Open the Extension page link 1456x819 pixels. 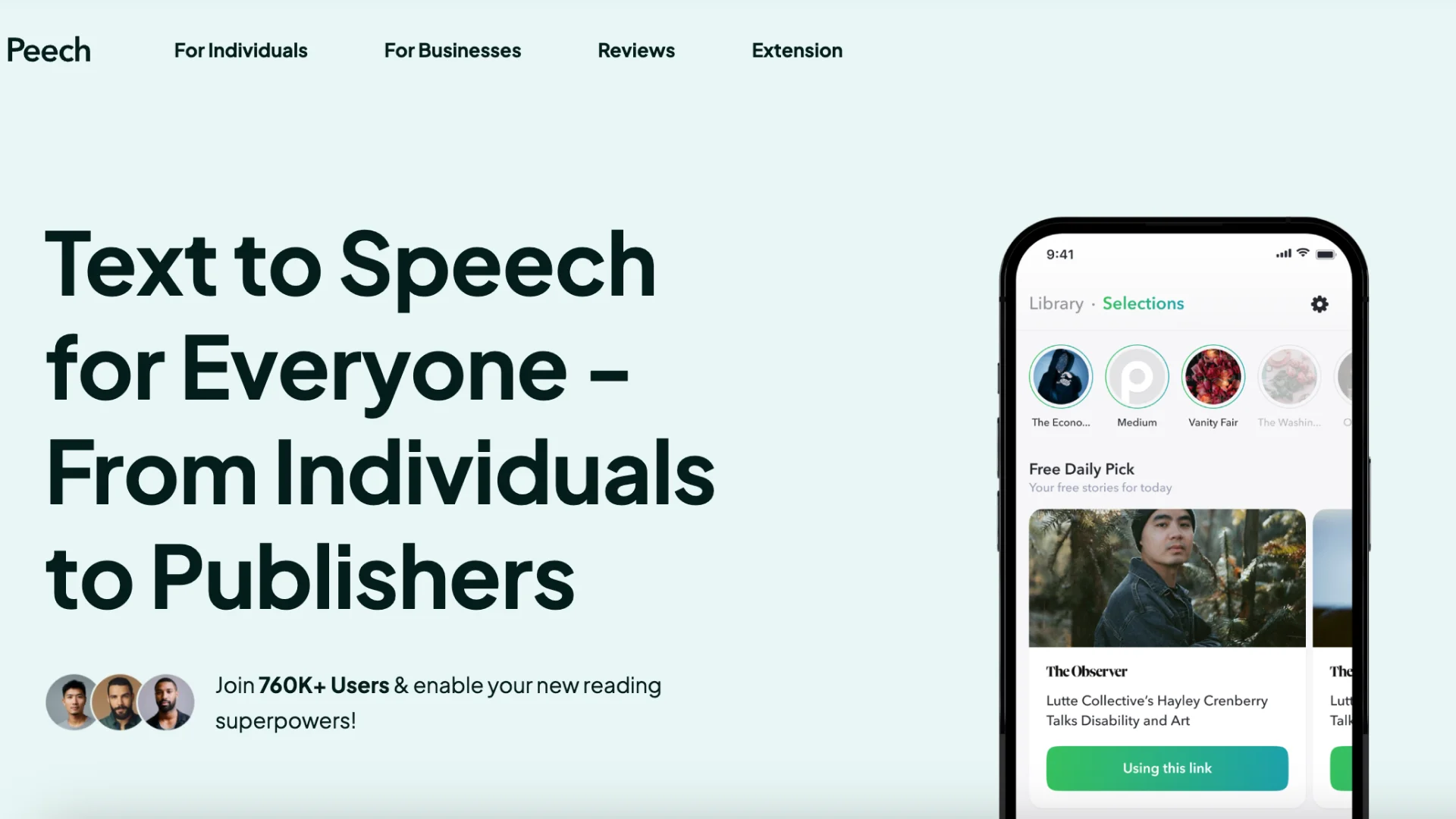(x=797, y=50)
